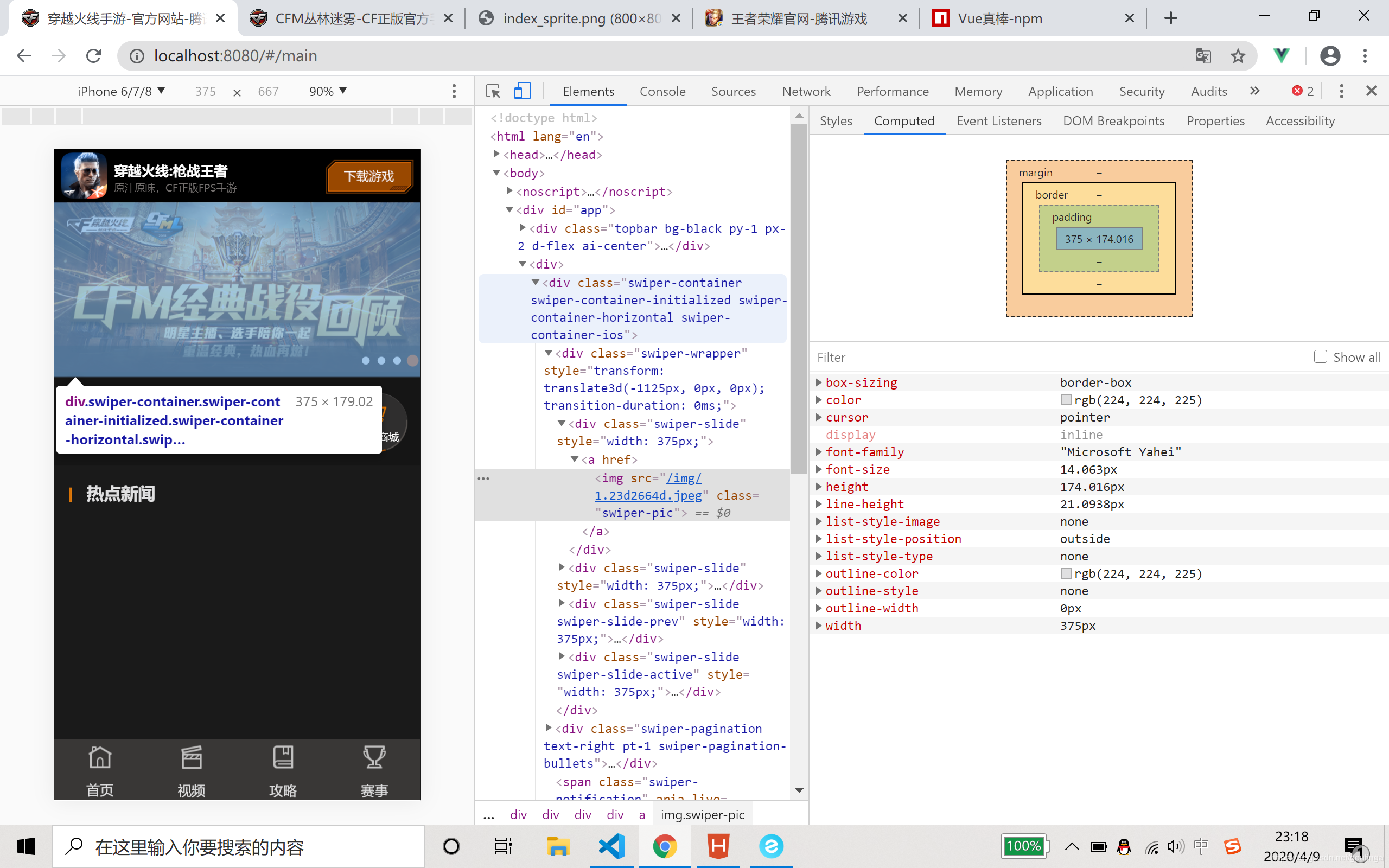Open the Chrome profile avatar
The image size is (1389, 868).
tap(1330, 56)
